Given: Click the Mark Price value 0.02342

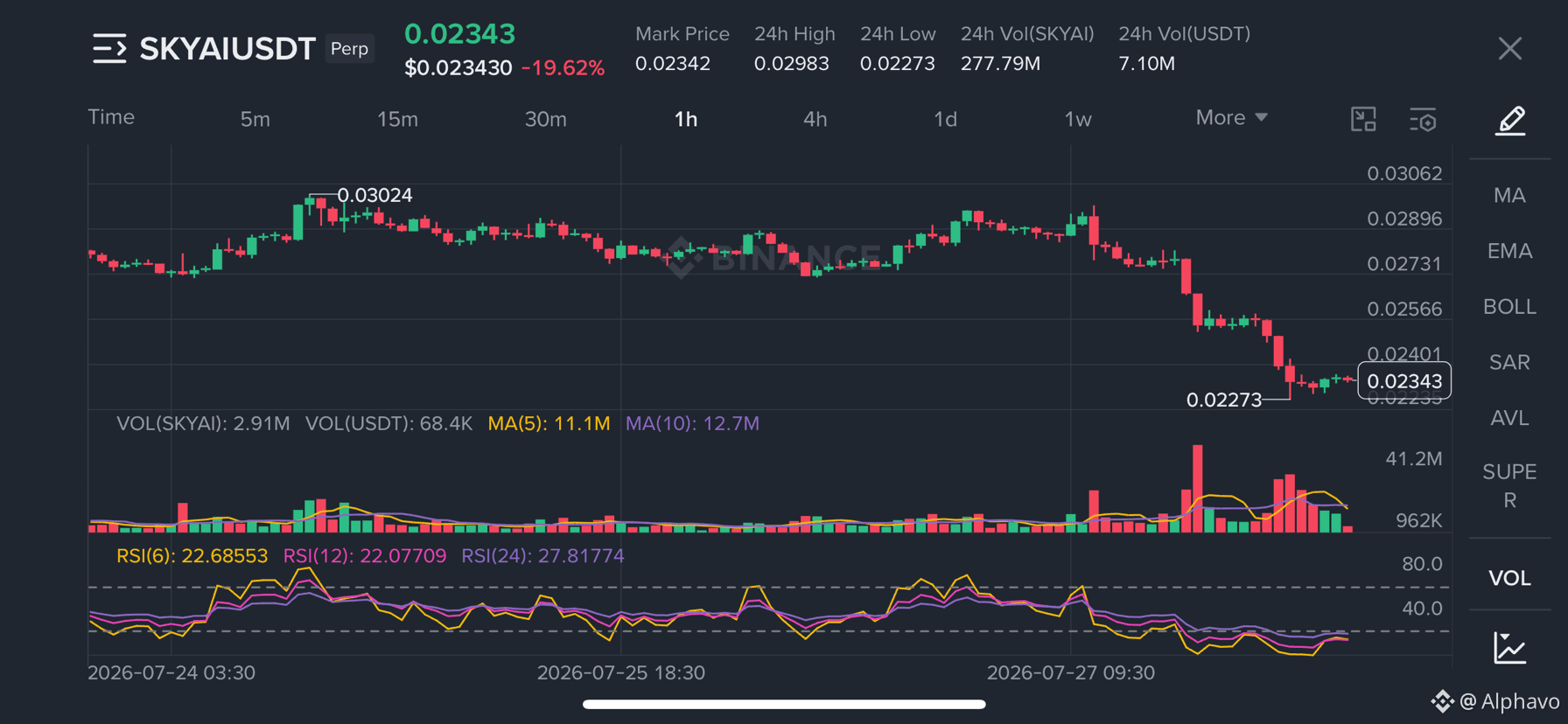Looking at the screenshot, I should [x=672, y=64].
